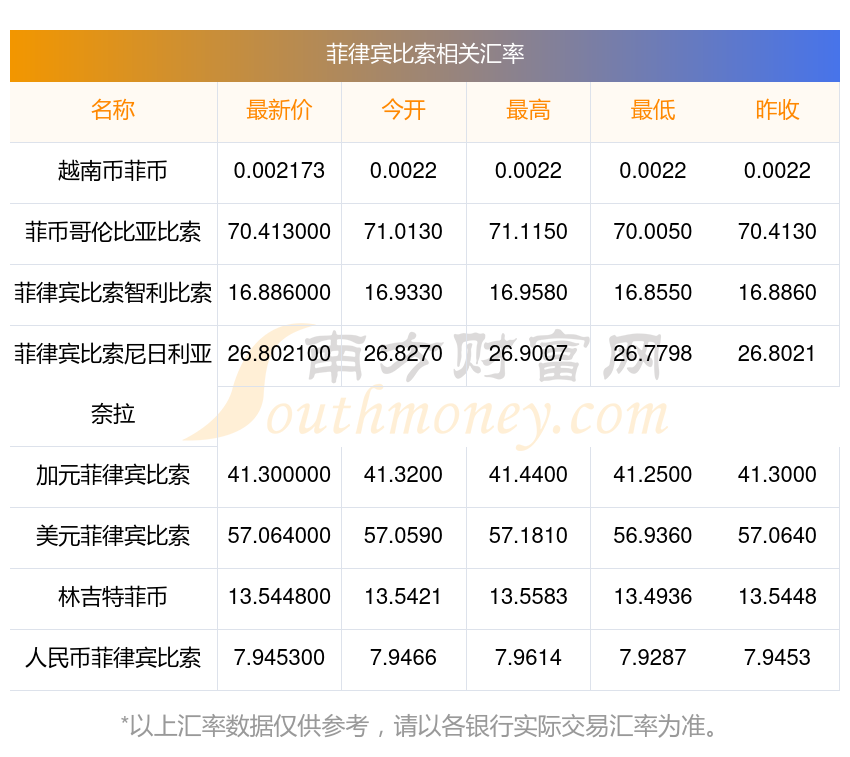The width and height of the screenshot is (850, 757).
Task: Select the 名称 column header
Action: [x=113, y=110]
